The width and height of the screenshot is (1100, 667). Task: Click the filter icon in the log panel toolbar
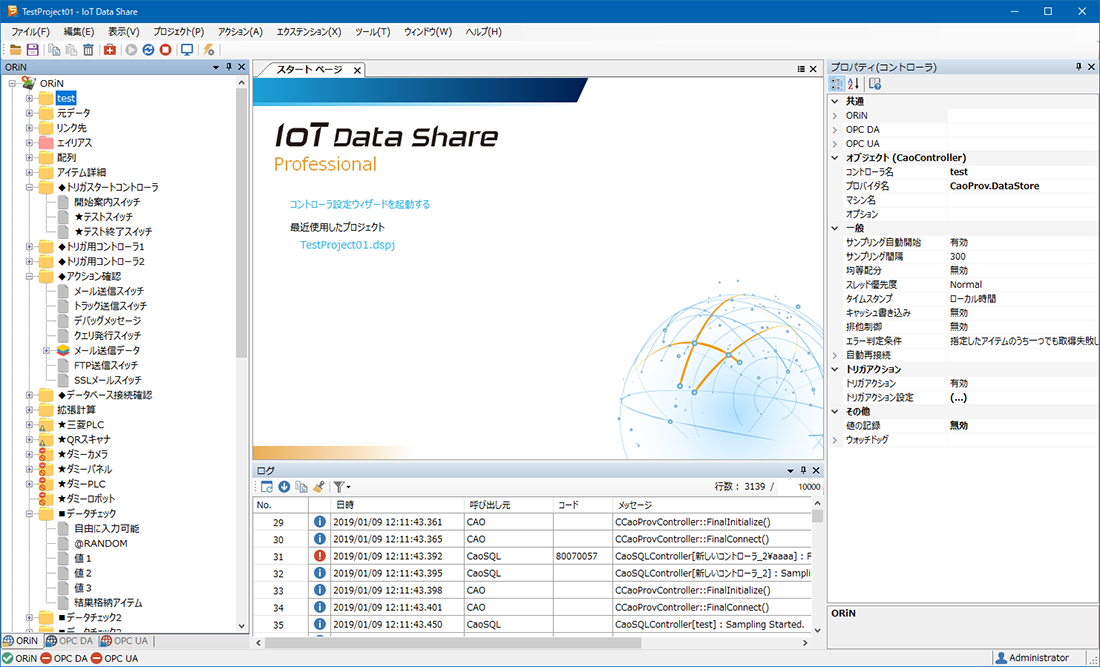tap(340, 486)
